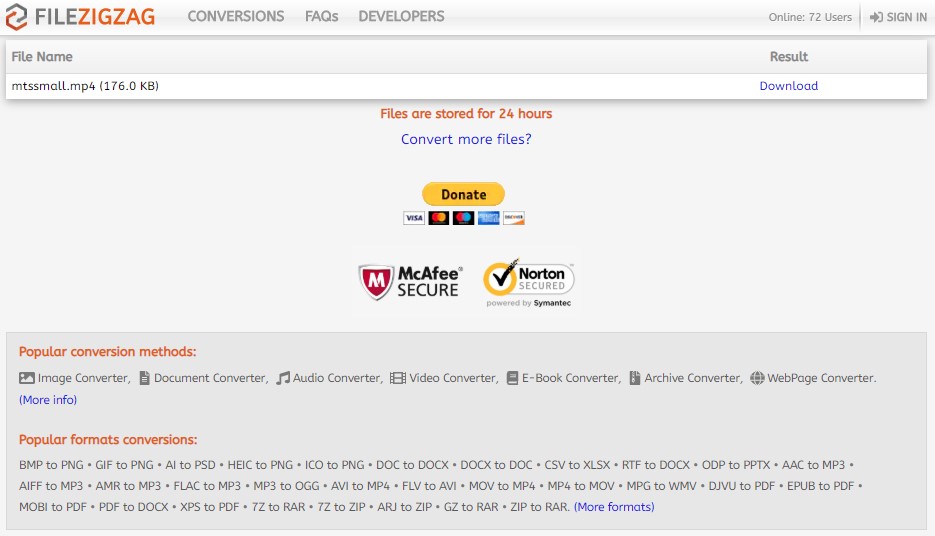Click the Archive Converter zip icon
Image resolution: width=935 pixels, height=536 pixels.
coord(635,378)
